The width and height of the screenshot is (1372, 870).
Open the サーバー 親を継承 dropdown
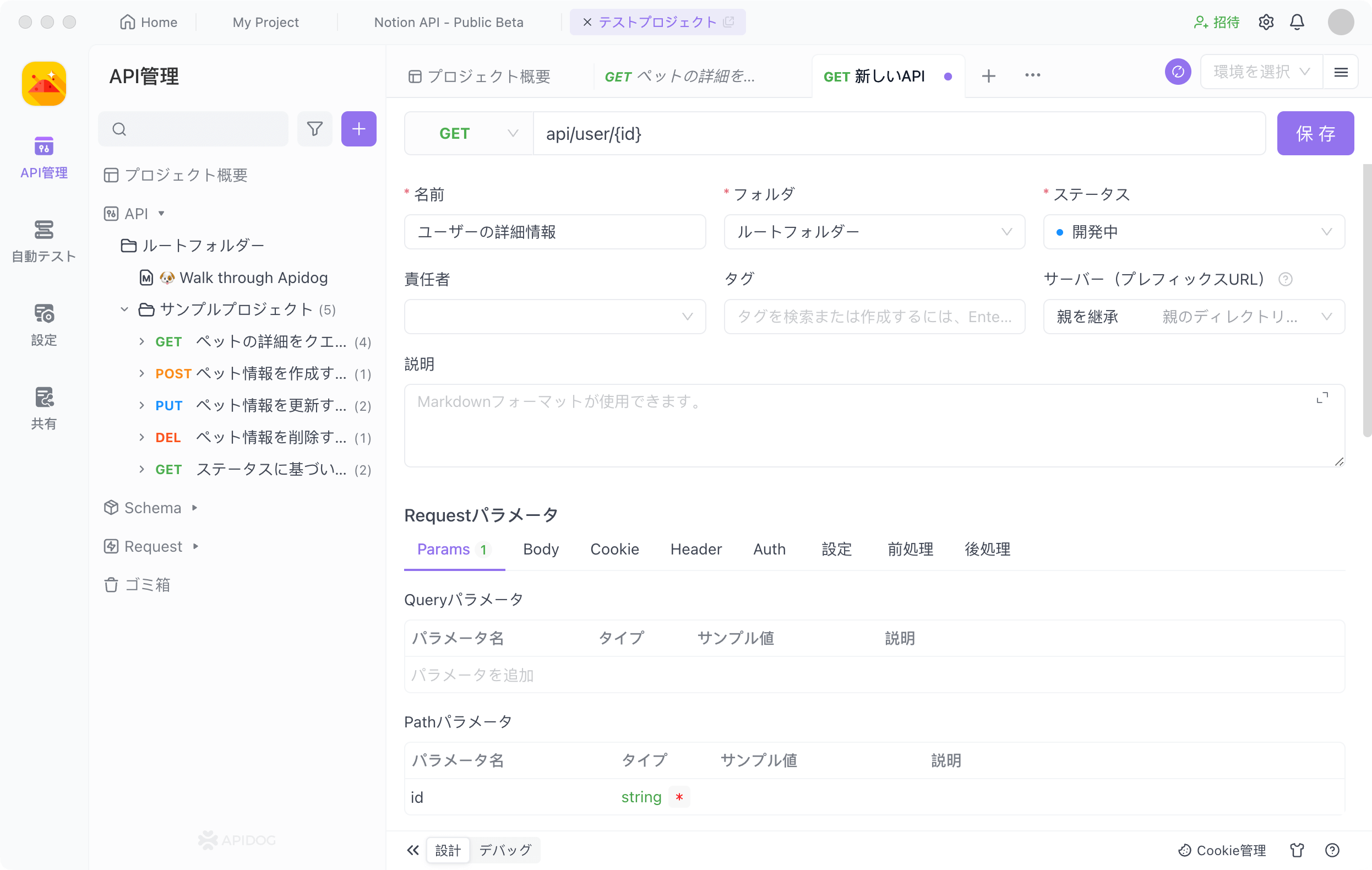[1194, 316]
